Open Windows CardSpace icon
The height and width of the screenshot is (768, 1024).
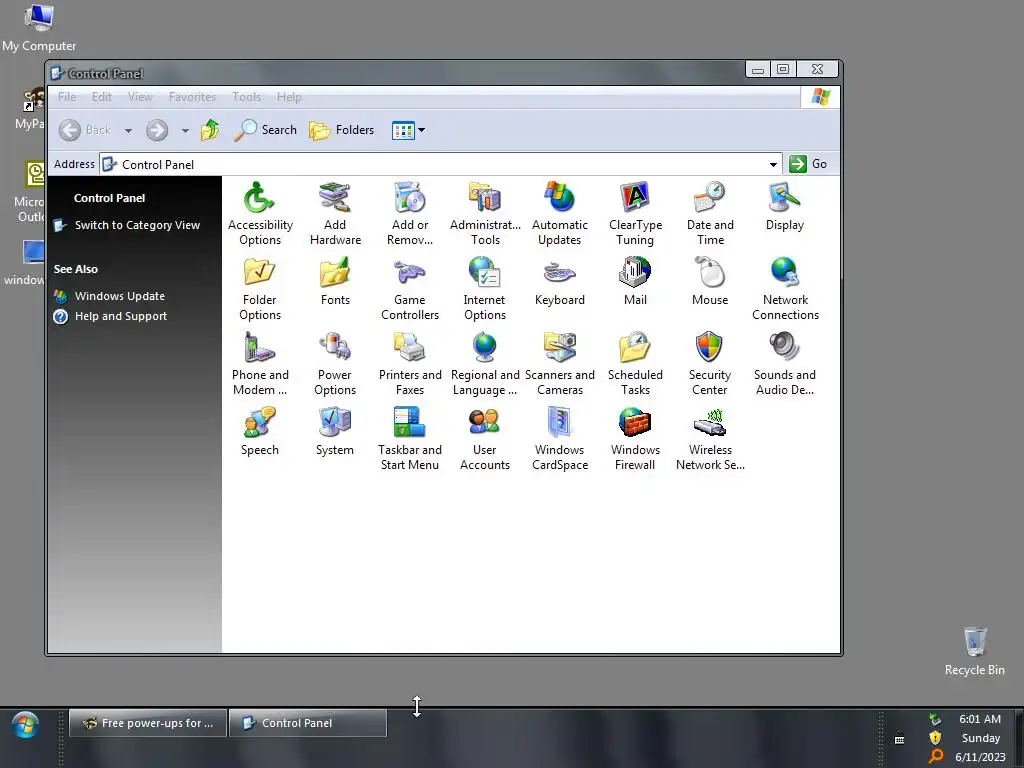pos(560,439)
